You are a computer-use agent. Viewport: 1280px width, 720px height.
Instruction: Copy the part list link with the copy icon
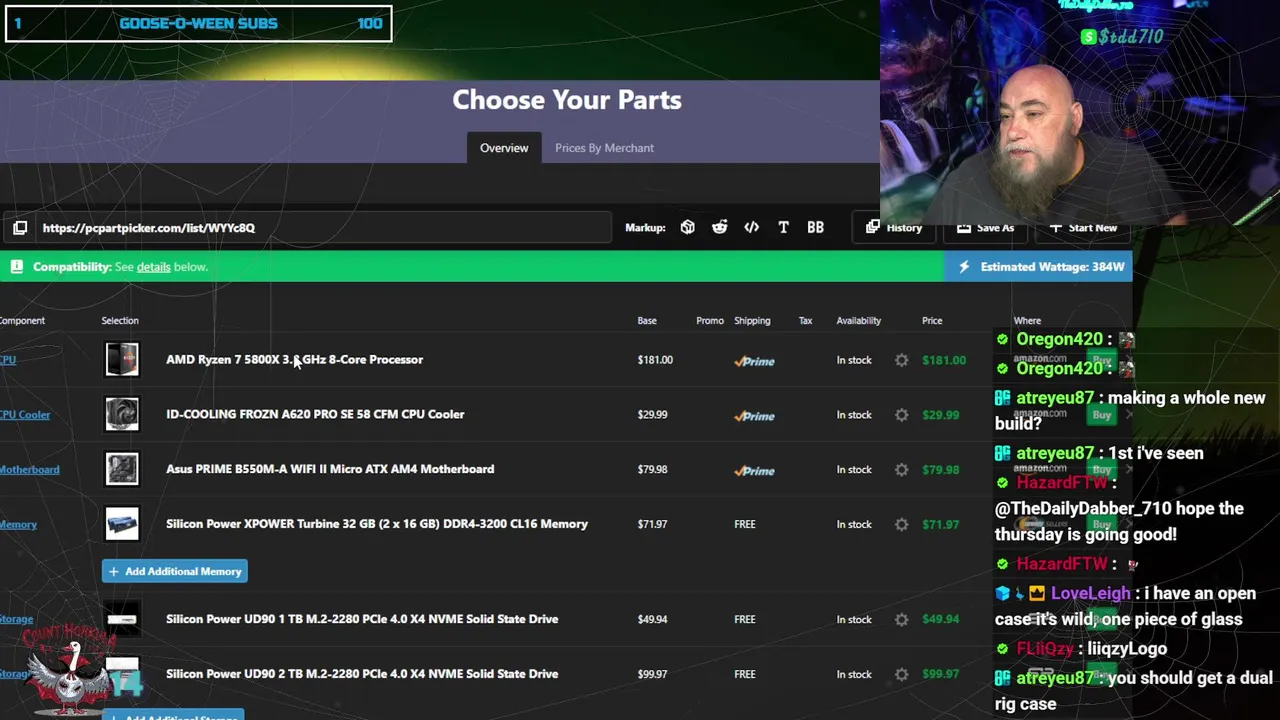(20, 228)
